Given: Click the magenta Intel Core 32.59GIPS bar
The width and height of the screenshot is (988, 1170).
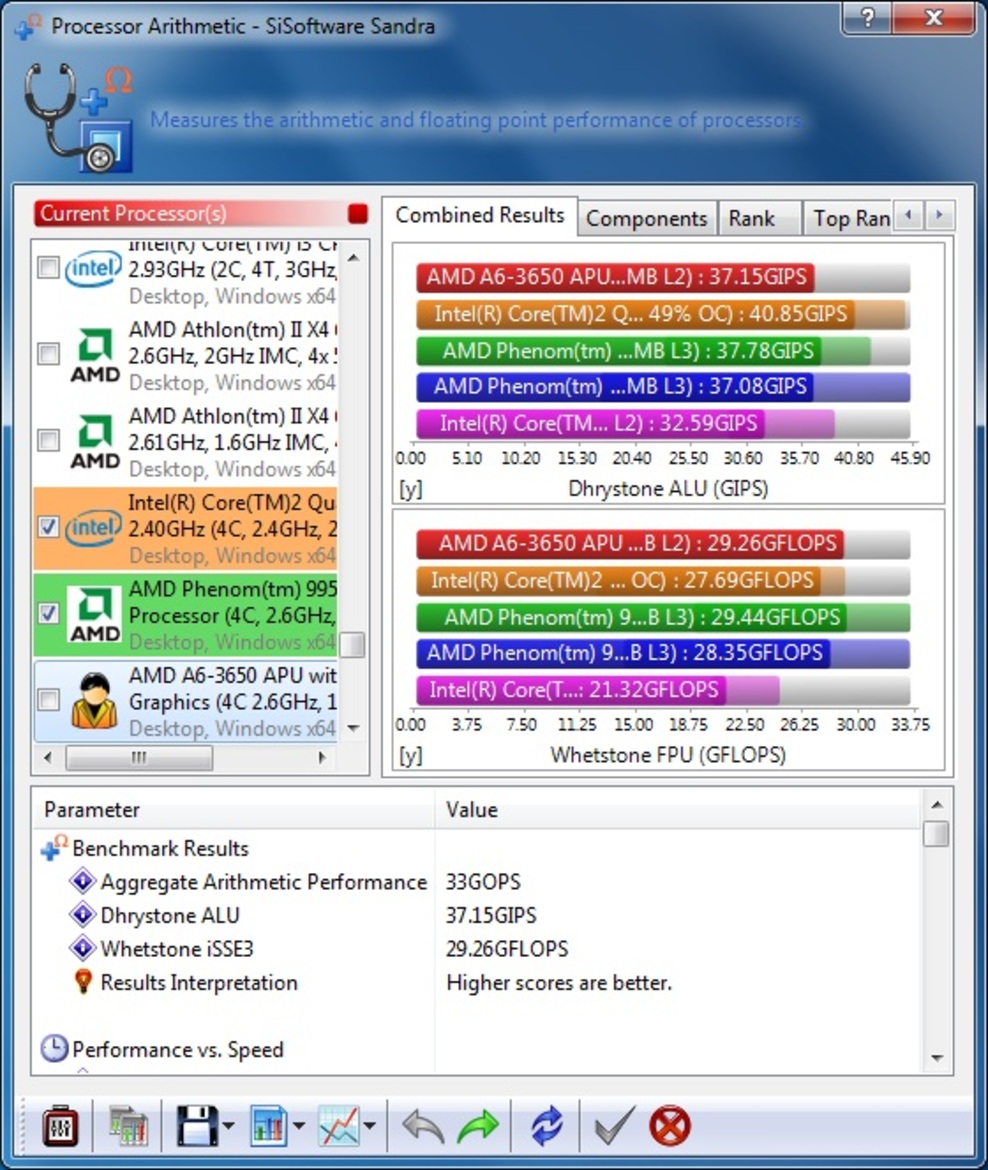Looking at the screenshot, I should click(591, 424).
